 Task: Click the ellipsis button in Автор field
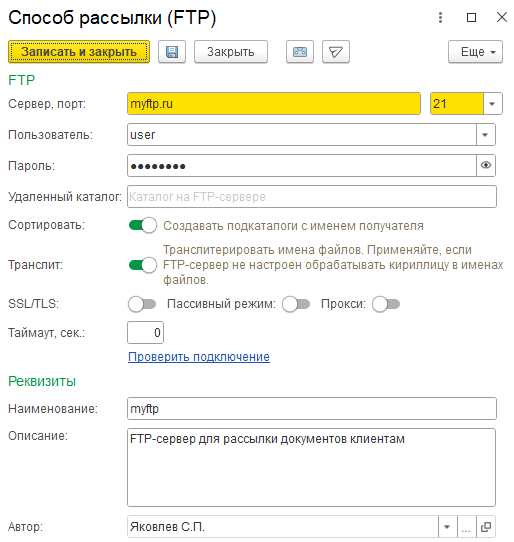[x=467, y=526]
